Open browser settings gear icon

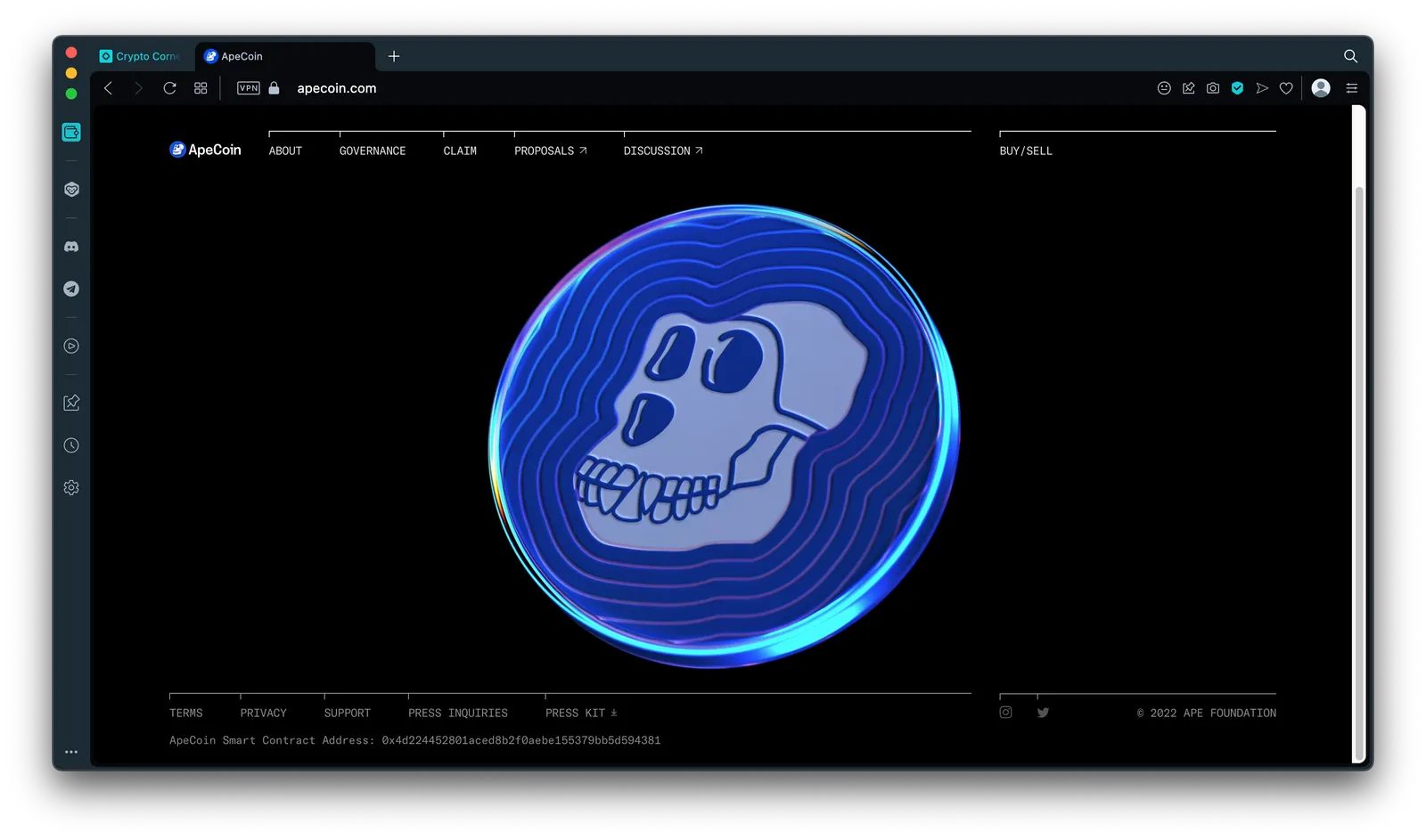71,487
